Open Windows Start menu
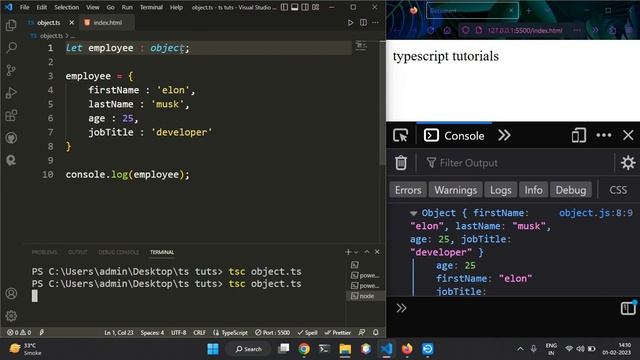Image resolution: width=640 pixels, height=360 pixels. [213, 349]
